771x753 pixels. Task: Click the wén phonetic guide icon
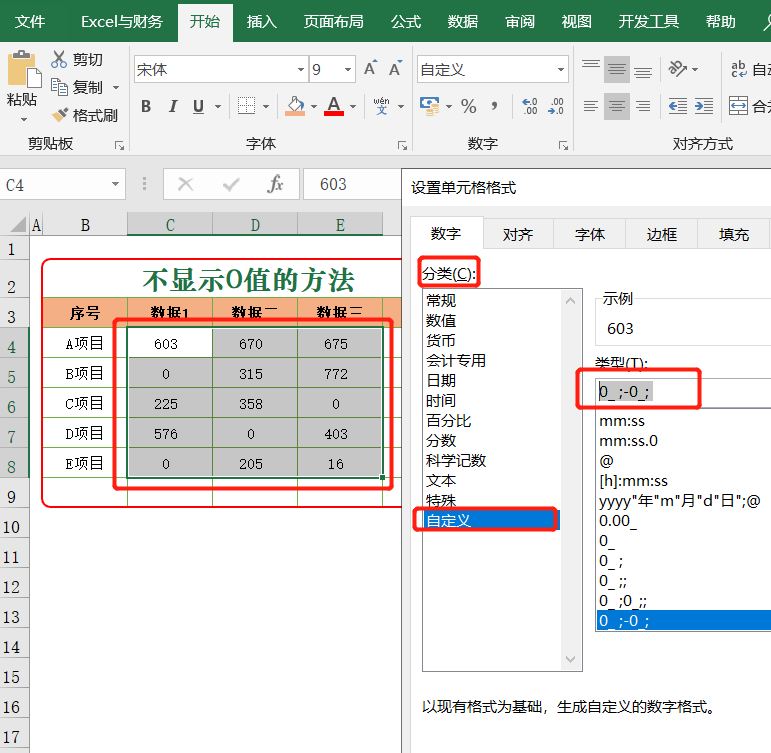point(382,106)
